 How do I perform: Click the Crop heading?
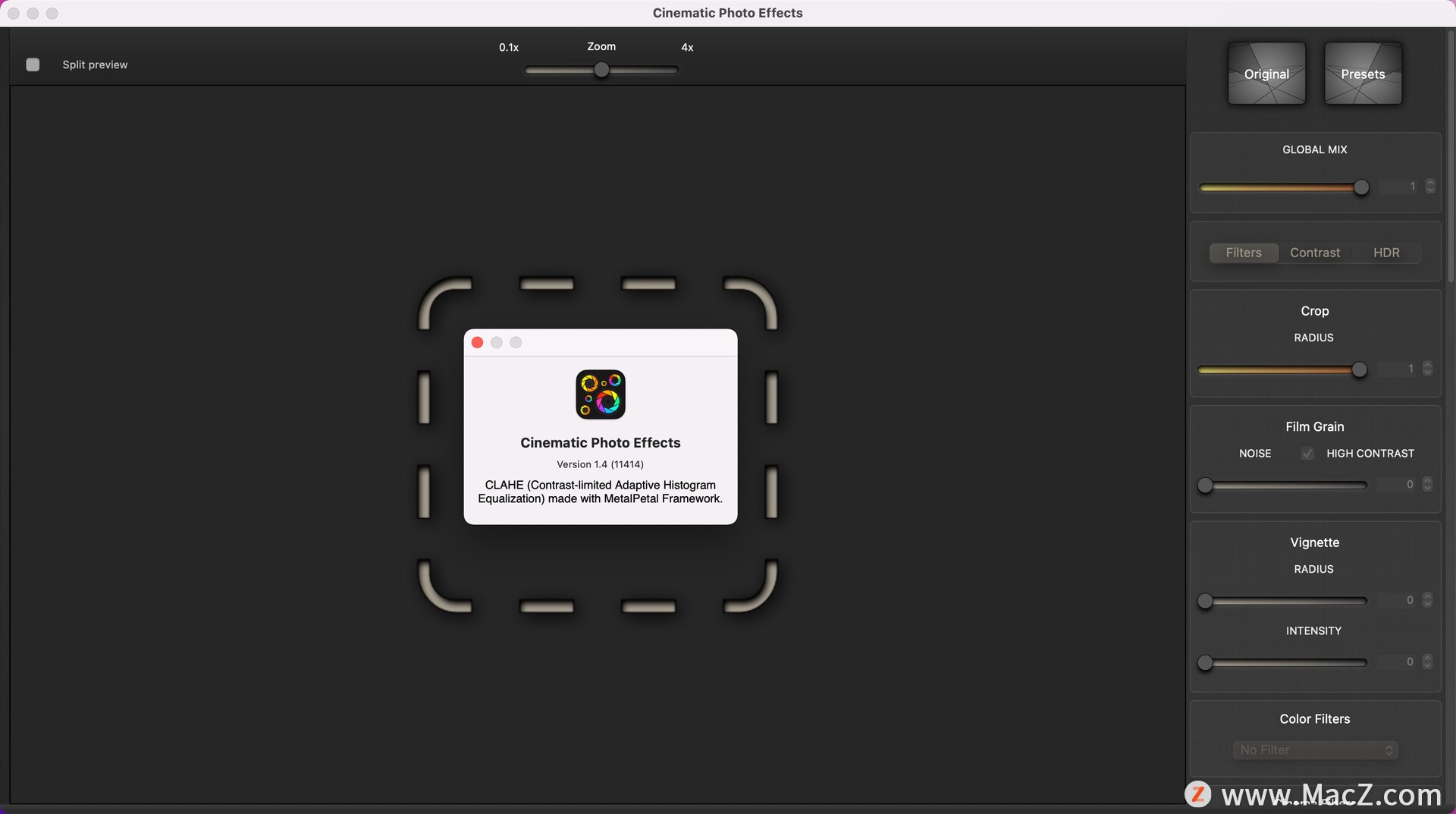point(1315,311)
